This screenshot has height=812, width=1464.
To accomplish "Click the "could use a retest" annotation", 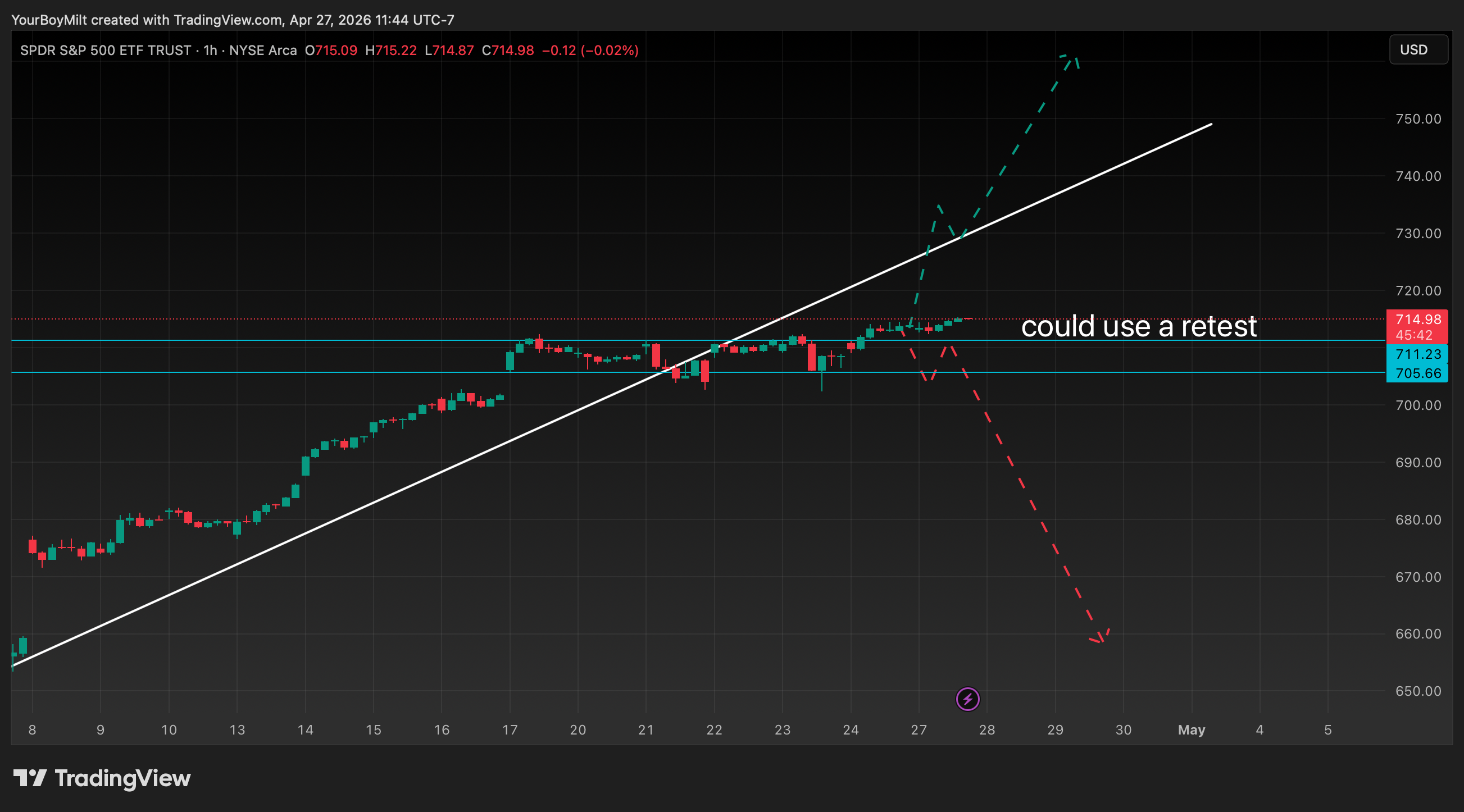I will tap(1138, 327).
